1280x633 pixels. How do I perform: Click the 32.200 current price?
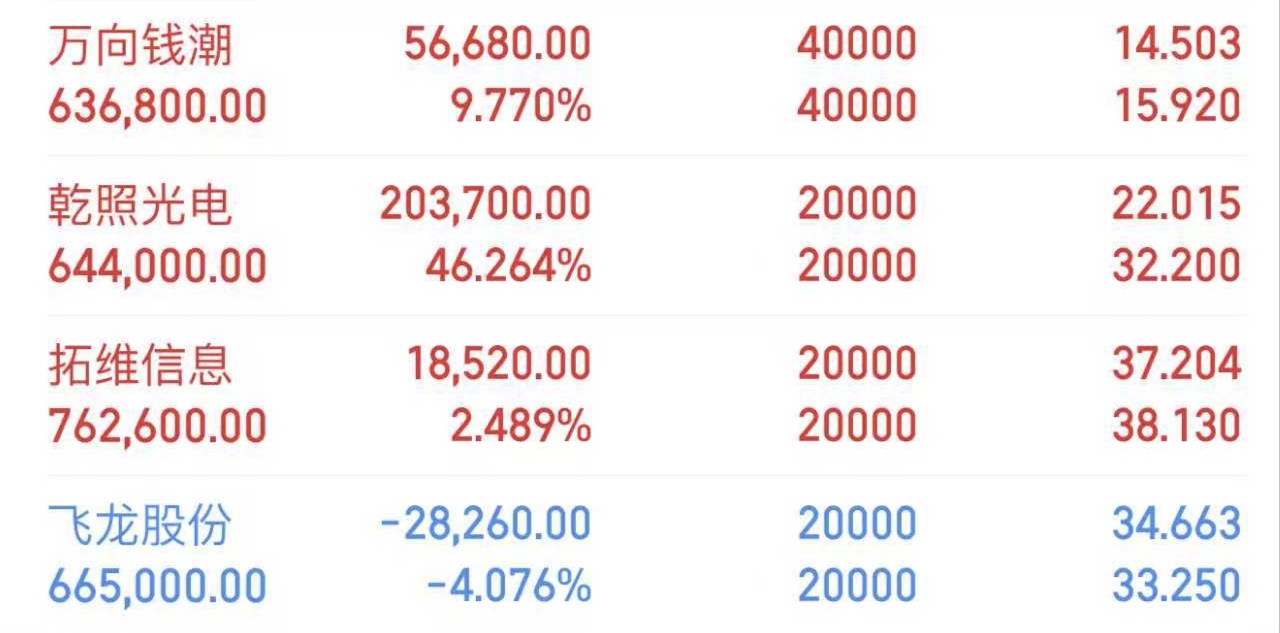click(x=1176, y=266)
